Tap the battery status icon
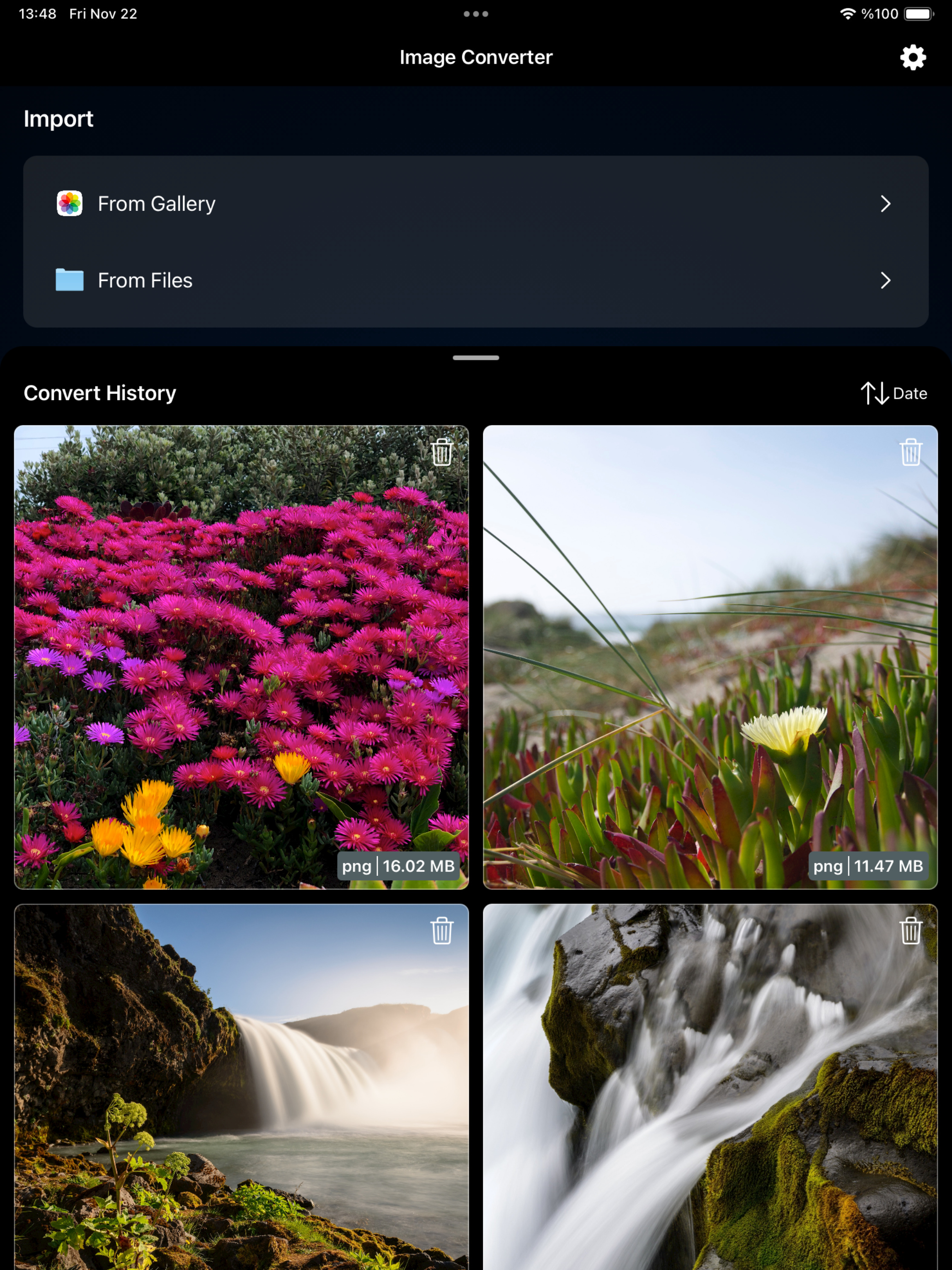 point(919,14)
